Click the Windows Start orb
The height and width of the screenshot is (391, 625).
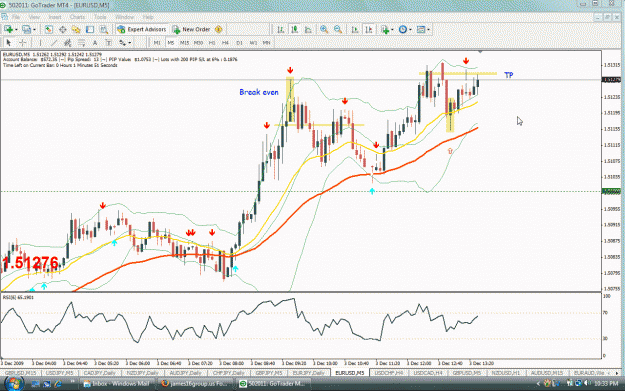pos(13,384)
